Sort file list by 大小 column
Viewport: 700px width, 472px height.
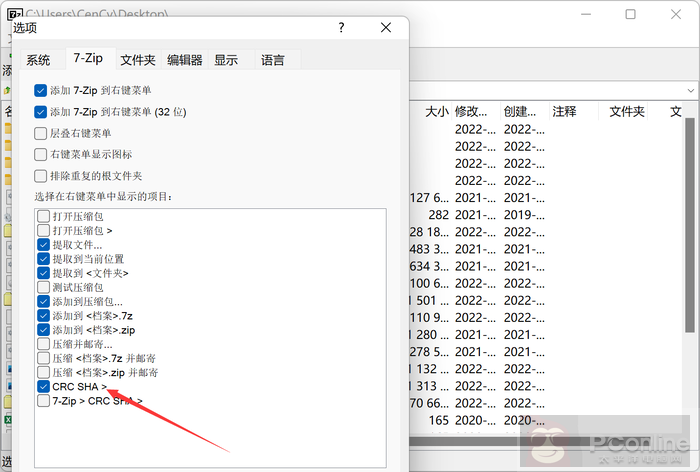pos(436,112)
